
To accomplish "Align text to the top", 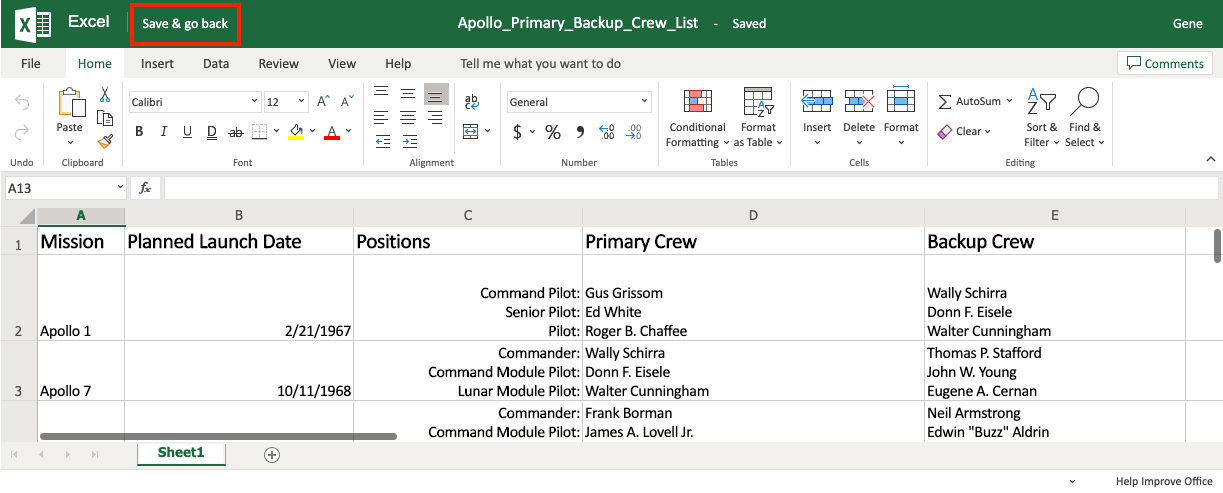I will [381, 93].
